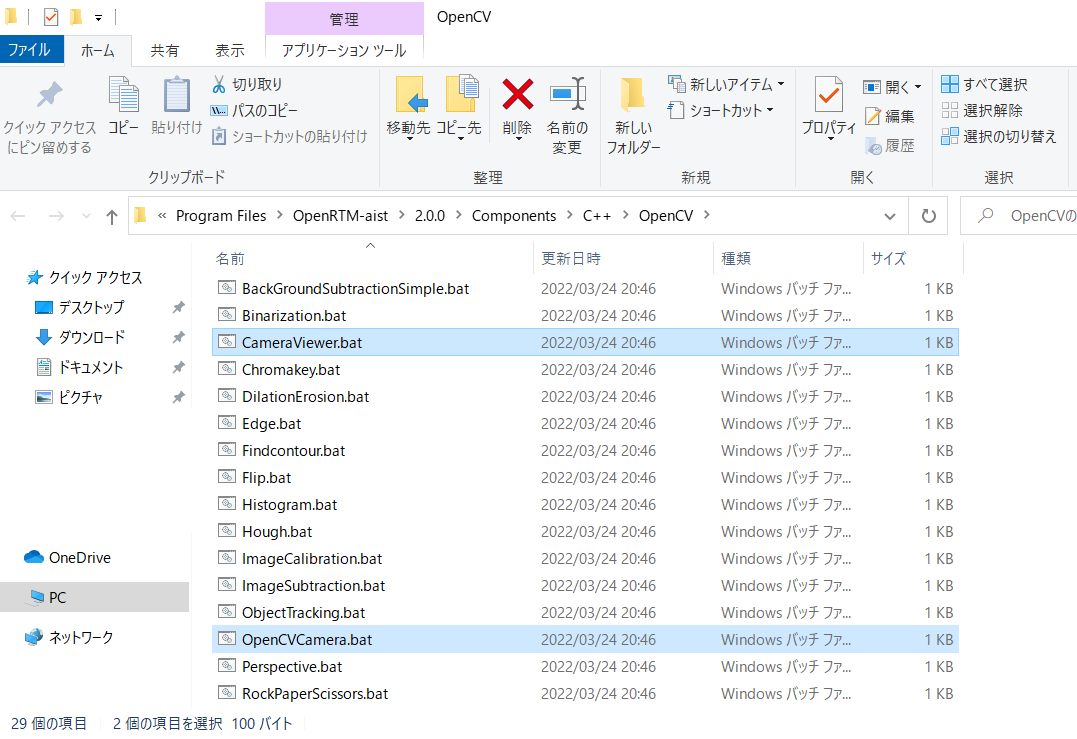Go to the 2.0.0 folder breadcrumb
1077x739 pixels.
(x=430, y=216)
